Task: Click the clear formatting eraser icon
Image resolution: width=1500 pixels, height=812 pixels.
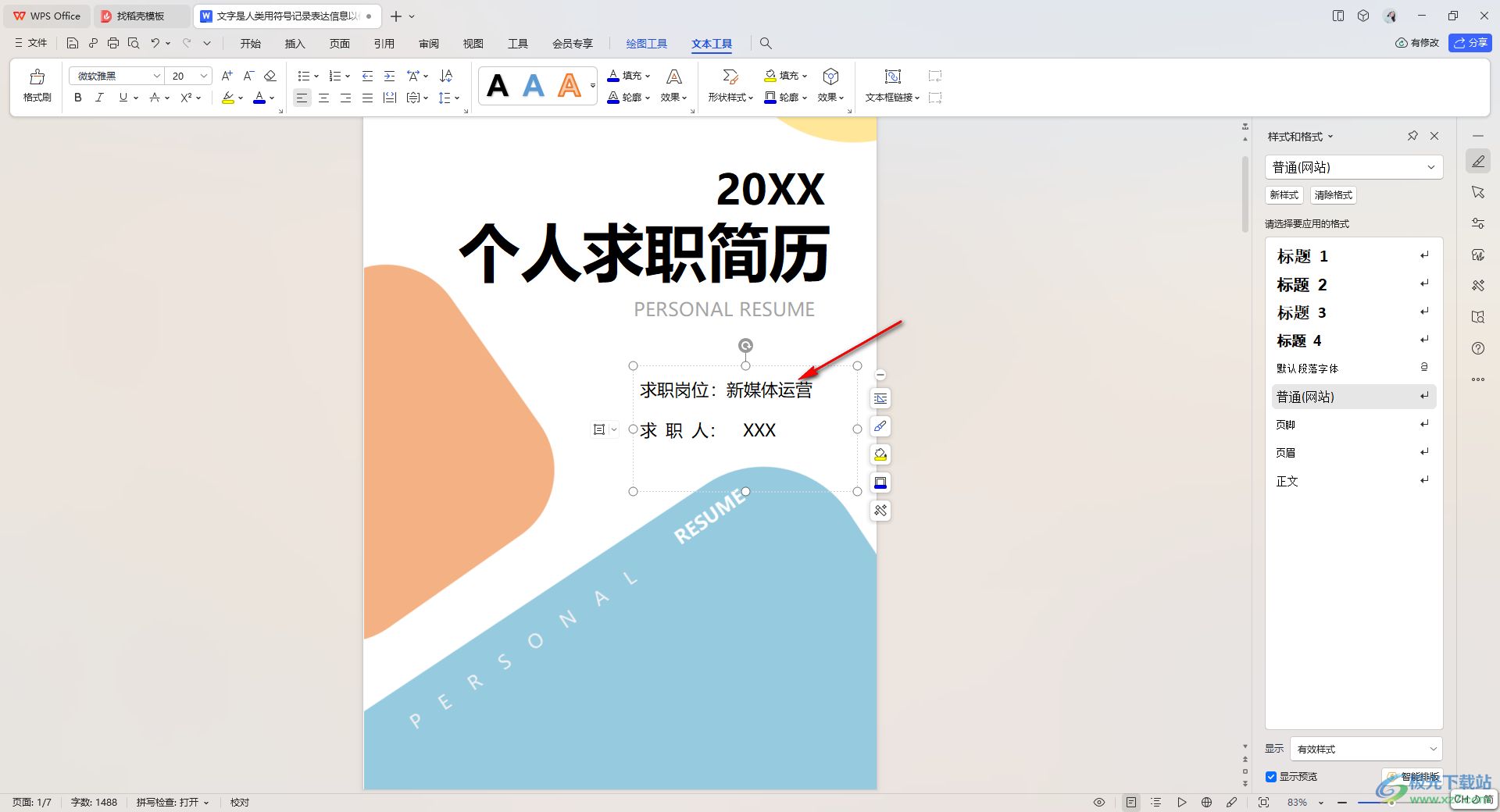Action: coord(270,76)
